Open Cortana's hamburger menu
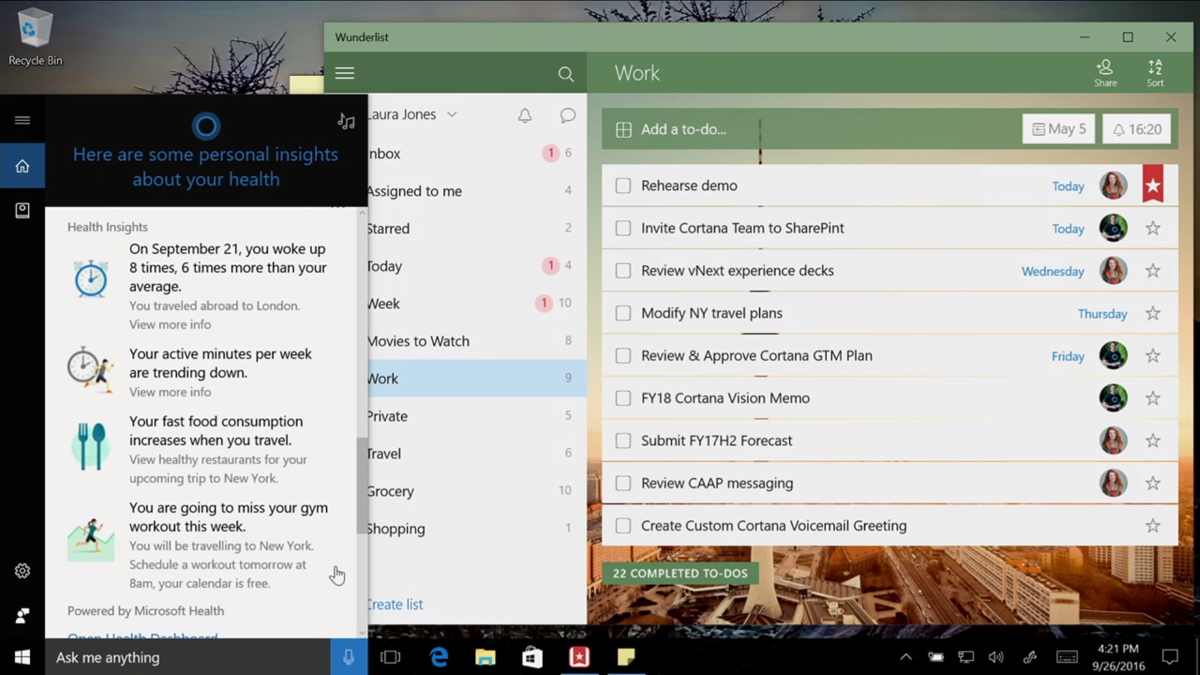 pos(22,120)
